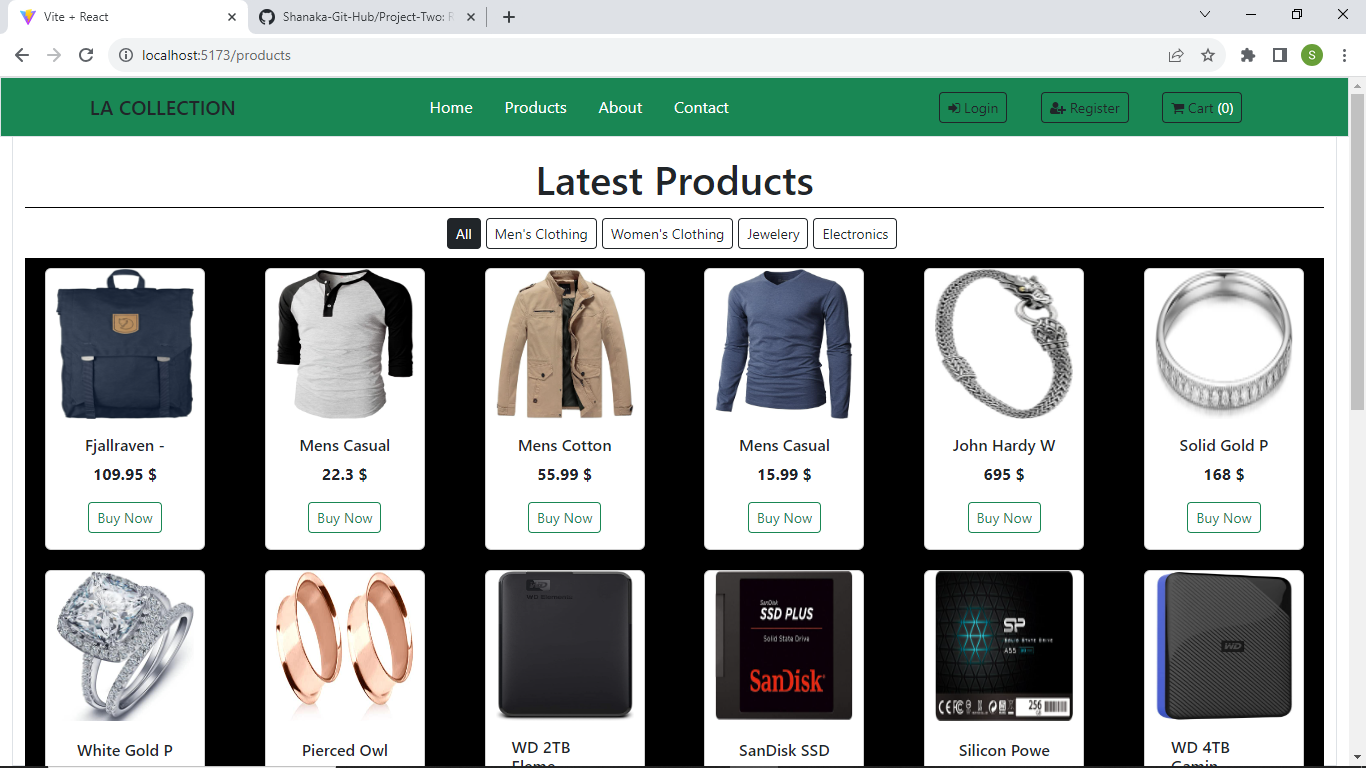Select the Electronics filter
Screen dimensions: 1366x768
coord(854,233)
